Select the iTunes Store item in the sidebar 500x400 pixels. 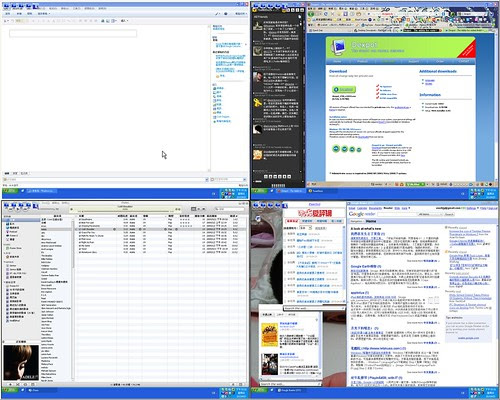(15, 248)
